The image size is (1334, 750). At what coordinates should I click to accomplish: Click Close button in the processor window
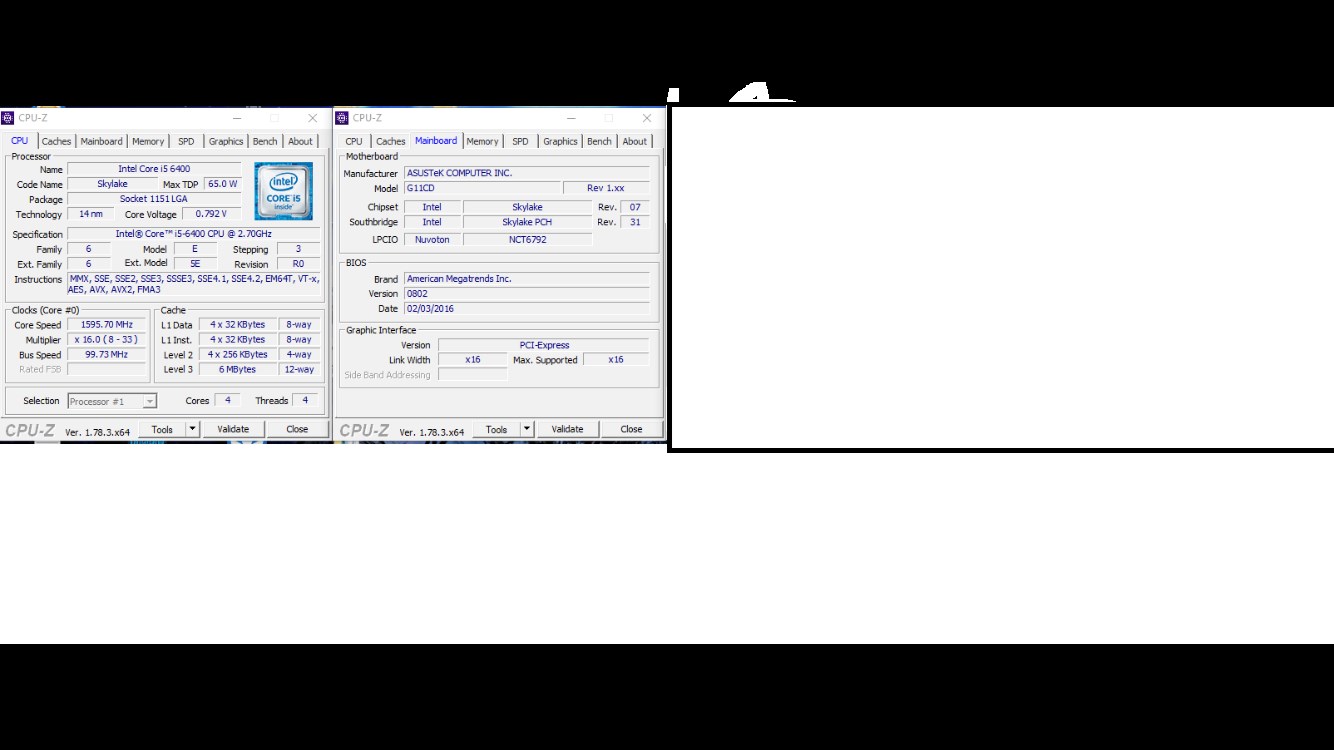297,429
